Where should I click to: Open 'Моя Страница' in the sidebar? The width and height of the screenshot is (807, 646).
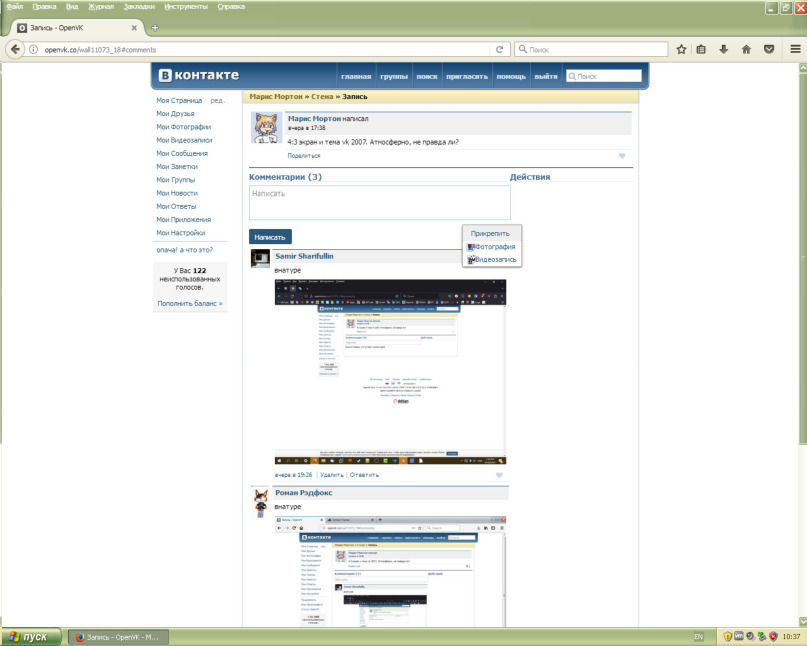click(x=179, y=100)
